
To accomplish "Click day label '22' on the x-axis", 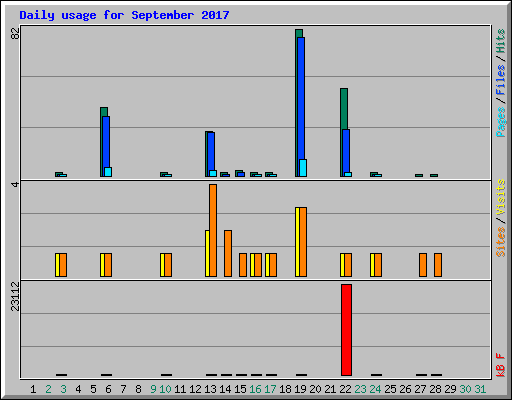I will 345,389.
